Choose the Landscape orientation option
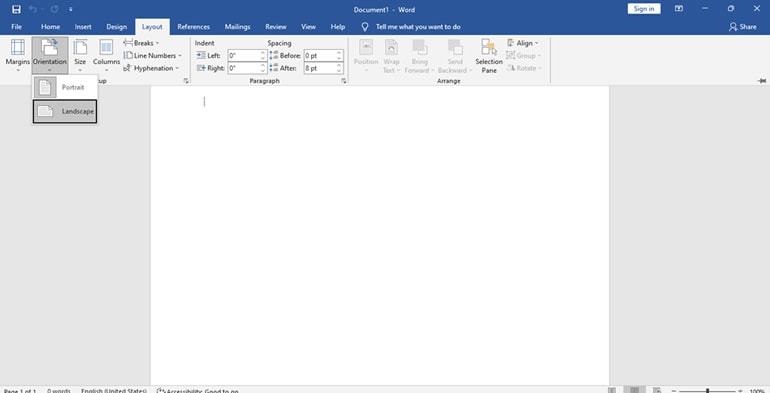 click(x=65, y=112)
